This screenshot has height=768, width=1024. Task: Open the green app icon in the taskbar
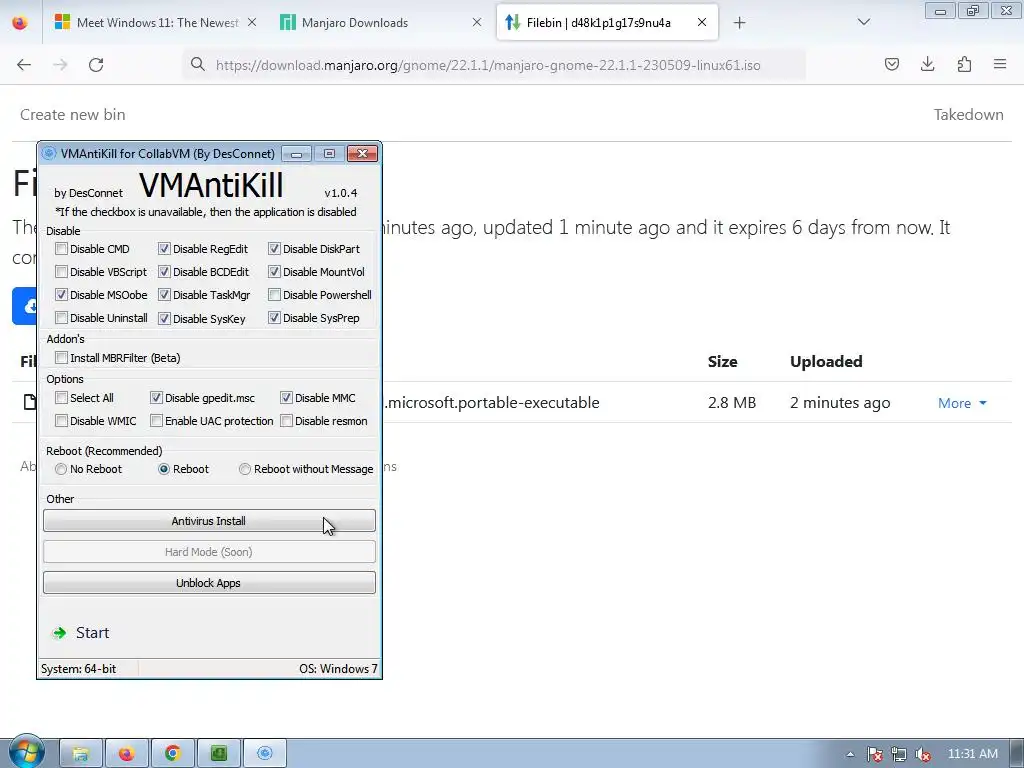coord(219,754)
